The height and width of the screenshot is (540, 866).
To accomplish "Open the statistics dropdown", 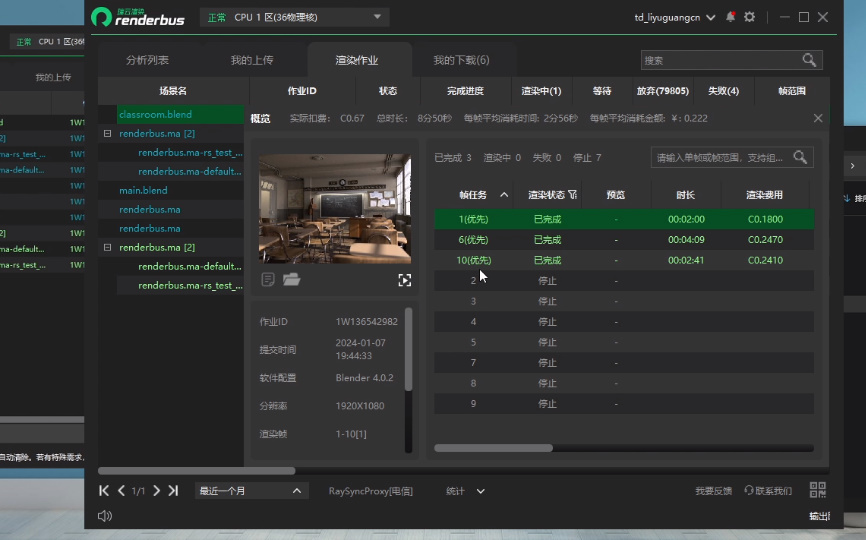I will [x=465, y=491].
